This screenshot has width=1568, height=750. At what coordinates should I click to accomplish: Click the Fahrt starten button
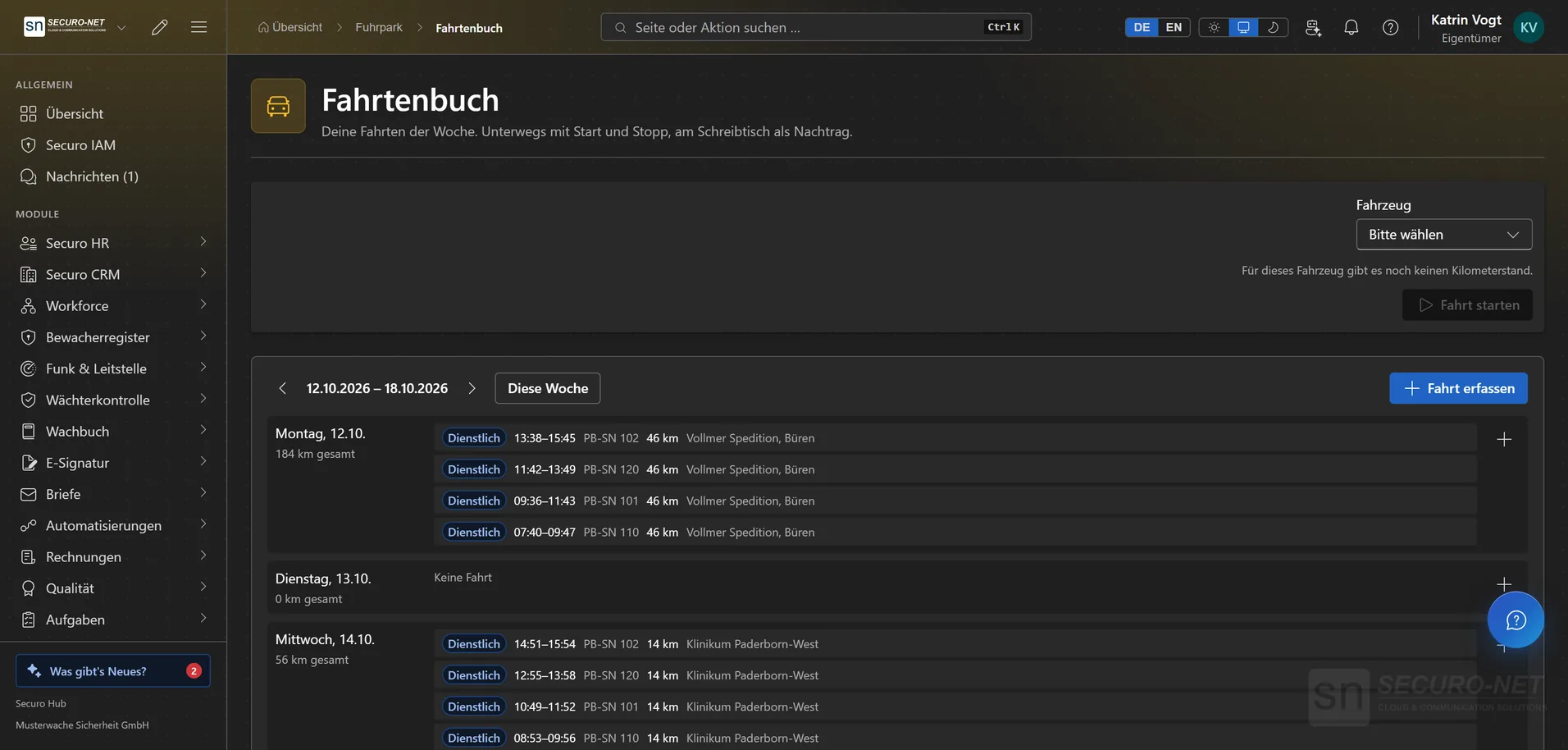tap(1467, 304)
